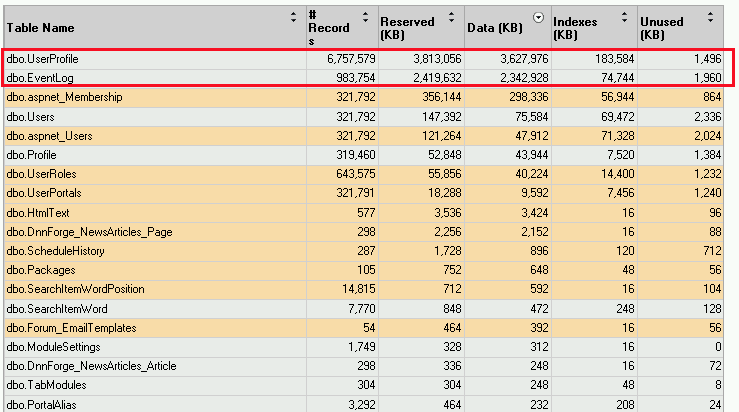739x412 pixels.
Task: Select the dbo.aspnet_Membership row name
Action: tap(65, 97)
